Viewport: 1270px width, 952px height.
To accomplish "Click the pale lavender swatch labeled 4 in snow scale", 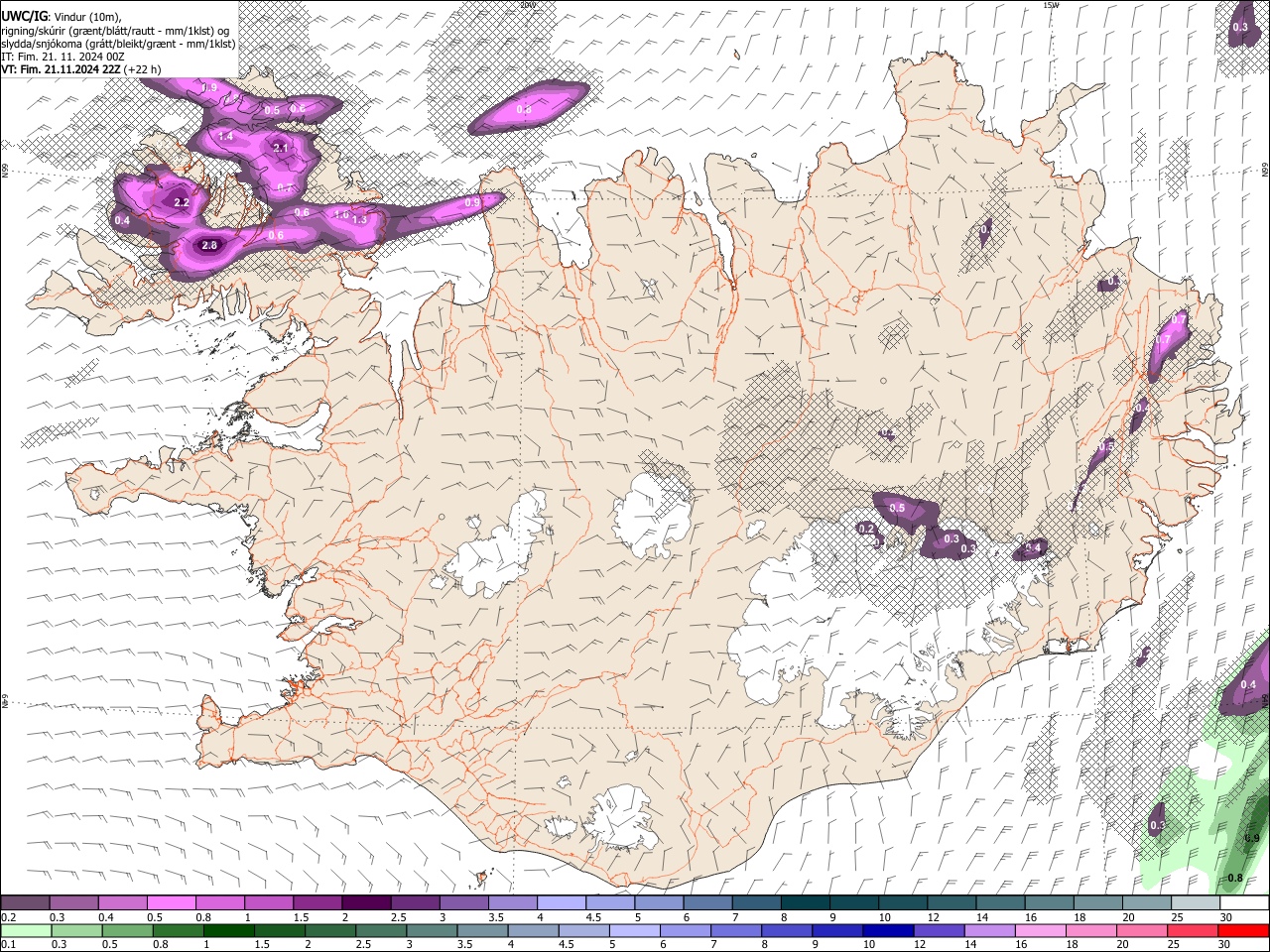I will click(x=561, y=902).
